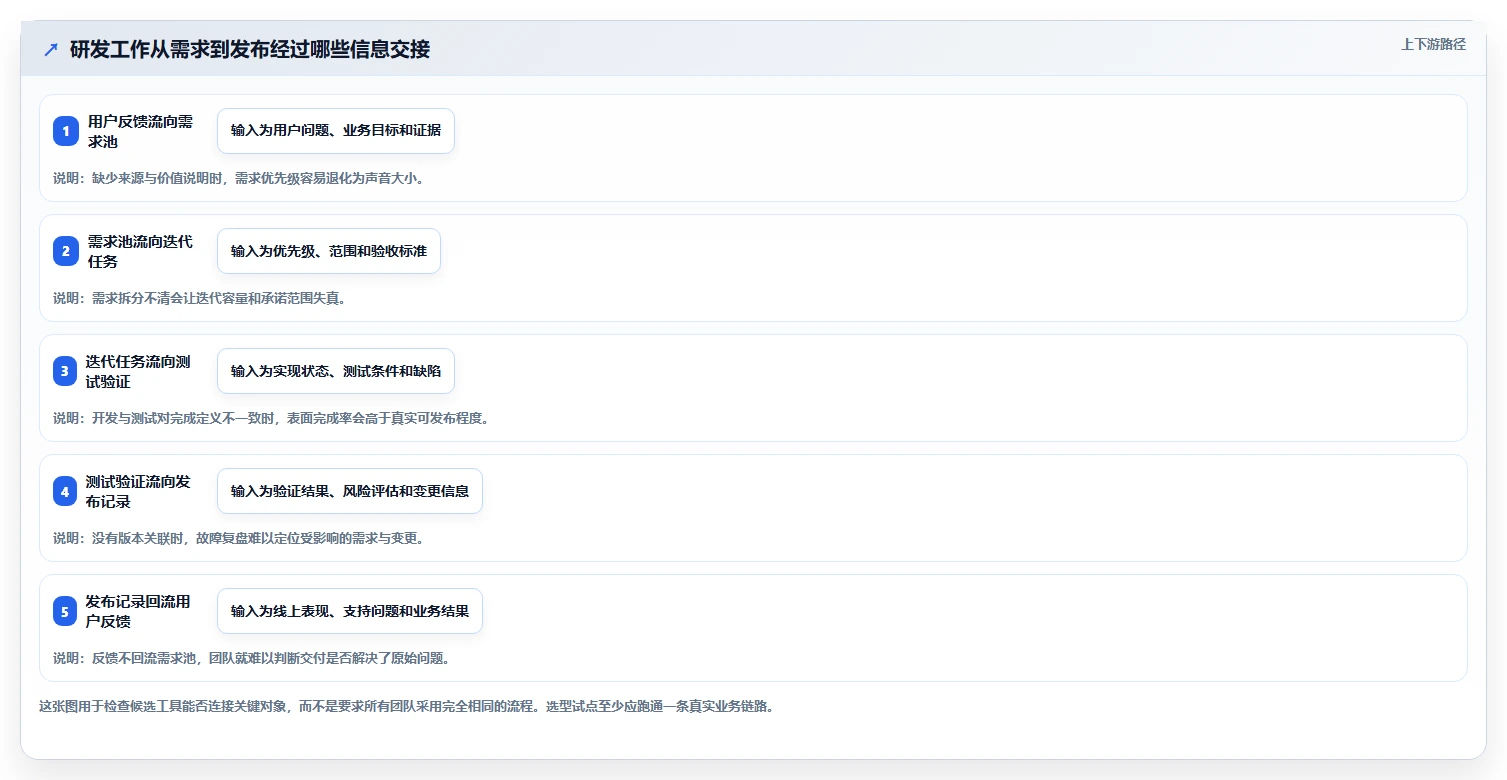This screenshot has height=780, width=1507.
Task: Click the 输入为实现状态、测试条件和缺陷 chip
Action: tap(336, 371)
